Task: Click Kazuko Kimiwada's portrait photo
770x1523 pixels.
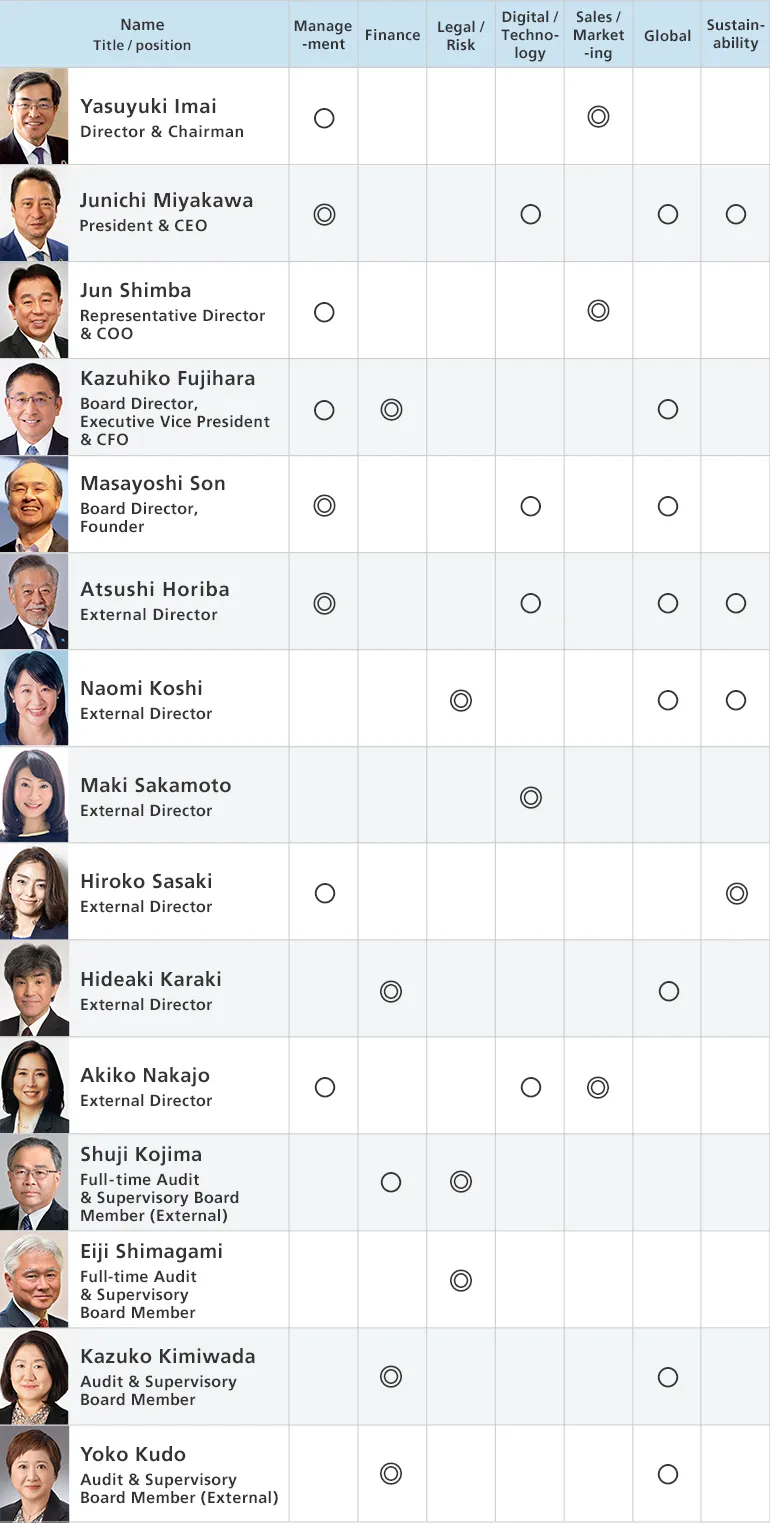Action: click(x=34, y=1377)
